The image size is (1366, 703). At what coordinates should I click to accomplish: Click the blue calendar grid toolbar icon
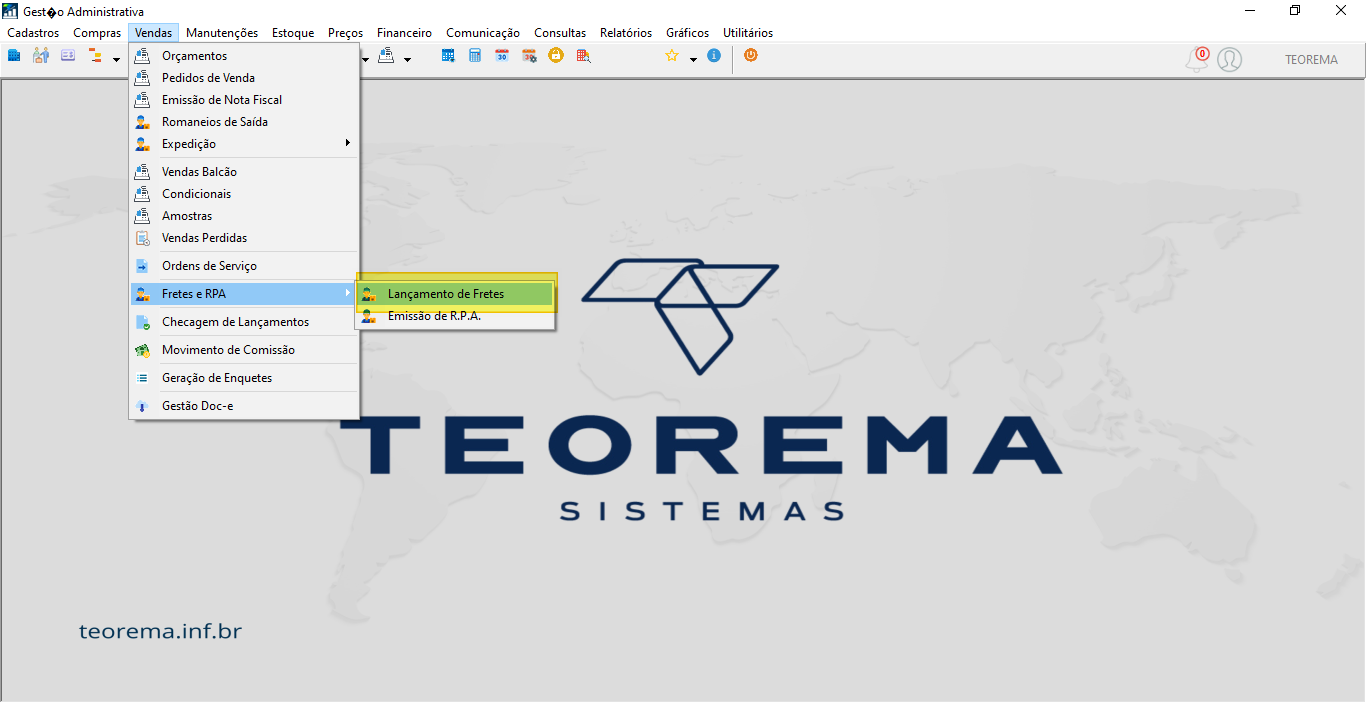pyautogui.click(x=448, y=56)
